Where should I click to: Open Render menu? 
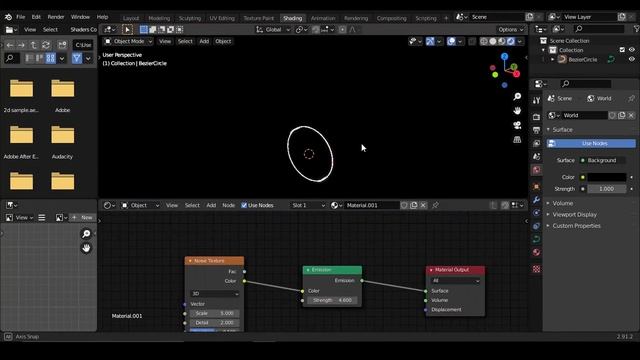(x=56, y=17)
